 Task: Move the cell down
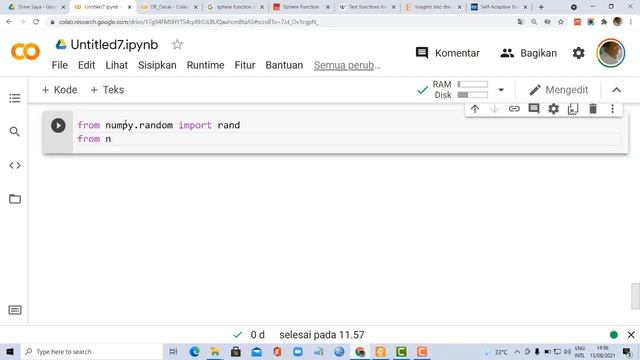(x=494, y=109)
